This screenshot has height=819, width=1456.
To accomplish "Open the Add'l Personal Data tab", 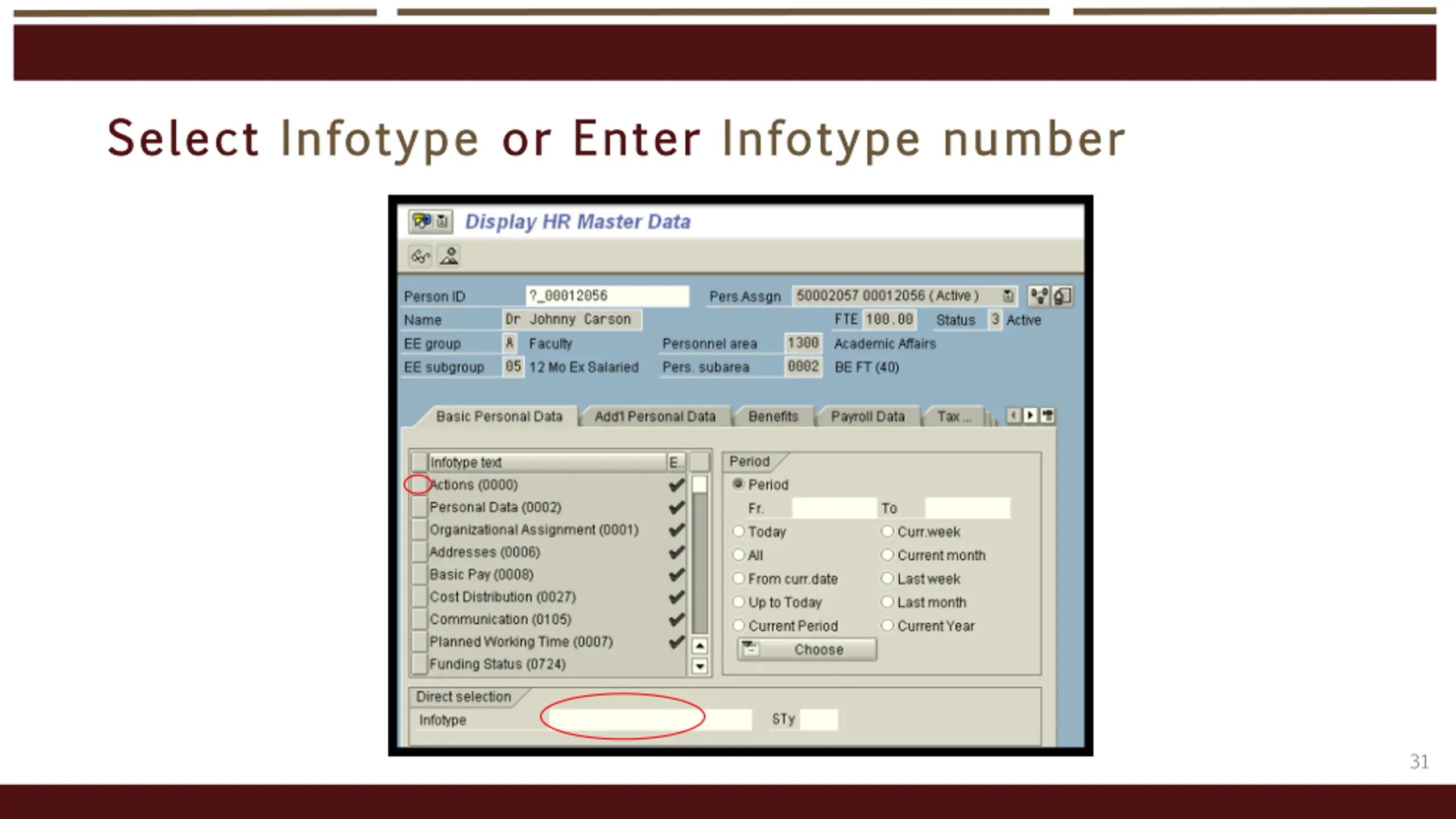I will (655, 417).
